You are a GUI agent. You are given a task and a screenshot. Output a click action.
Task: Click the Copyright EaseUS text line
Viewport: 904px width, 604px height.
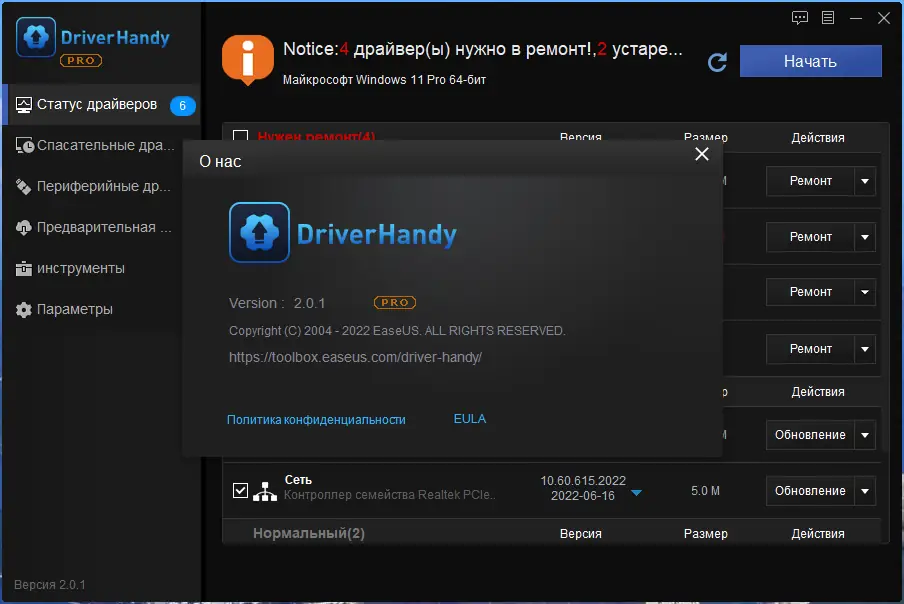point(397,331)
